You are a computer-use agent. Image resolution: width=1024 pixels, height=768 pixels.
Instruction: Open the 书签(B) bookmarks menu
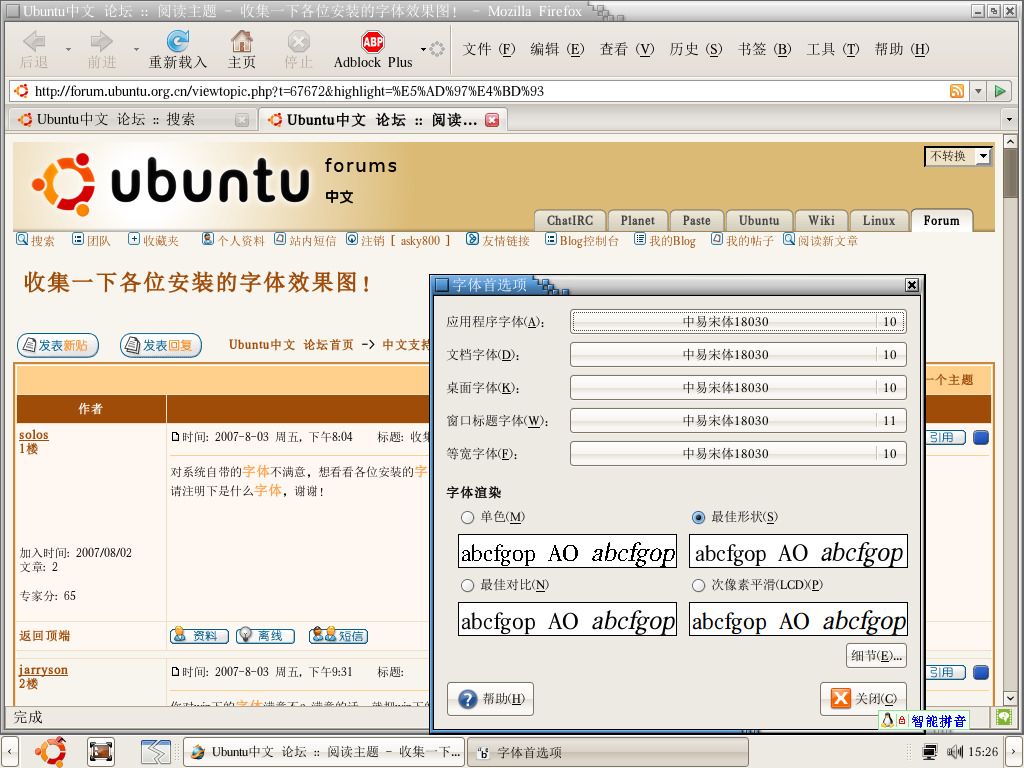tap(764, 50)
